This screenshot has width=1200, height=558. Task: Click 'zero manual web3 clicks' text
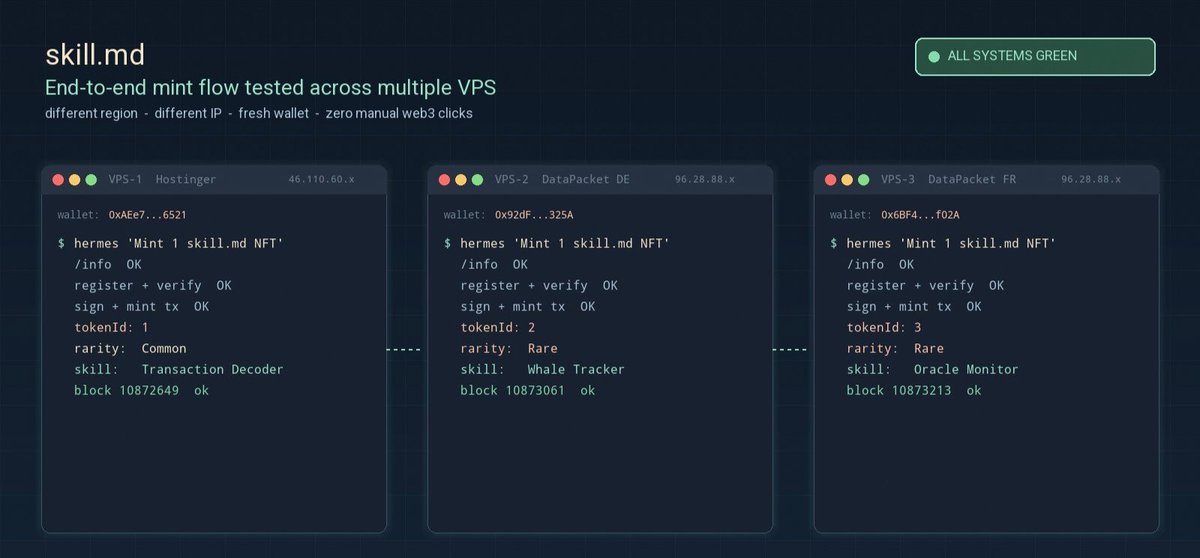click(x=399, y=113)
